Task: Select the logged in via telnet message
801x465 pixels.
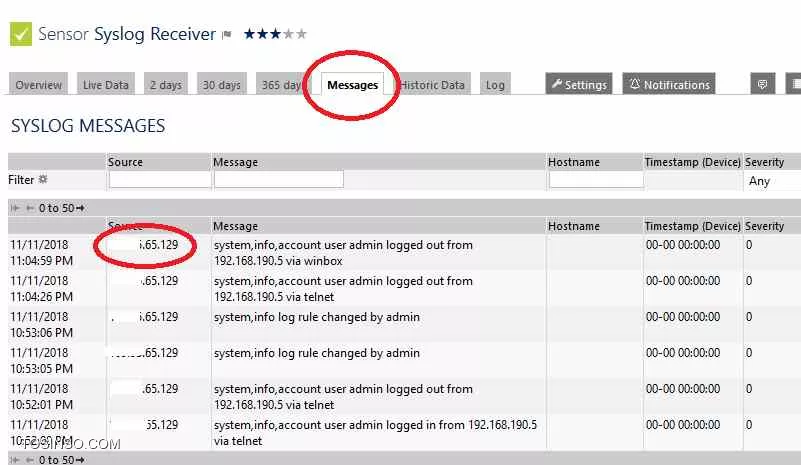Action: tap(375, 433)
